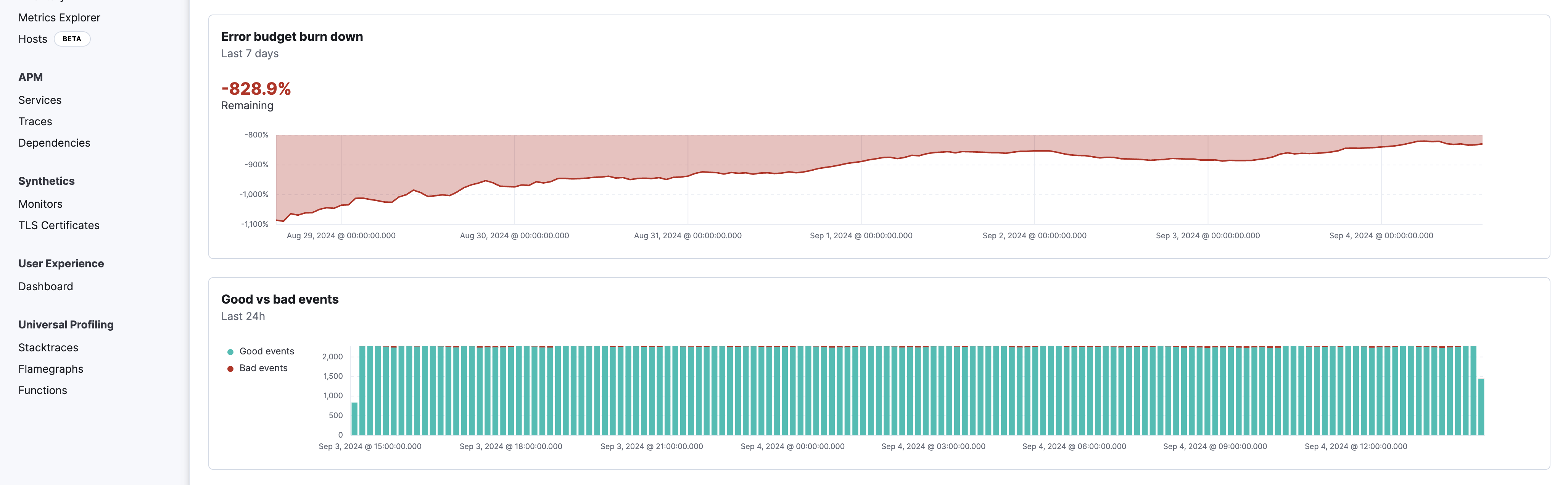The image size is (1568, 485).
Task: Open TLS Certificates page
Action: tap(59, 225)
